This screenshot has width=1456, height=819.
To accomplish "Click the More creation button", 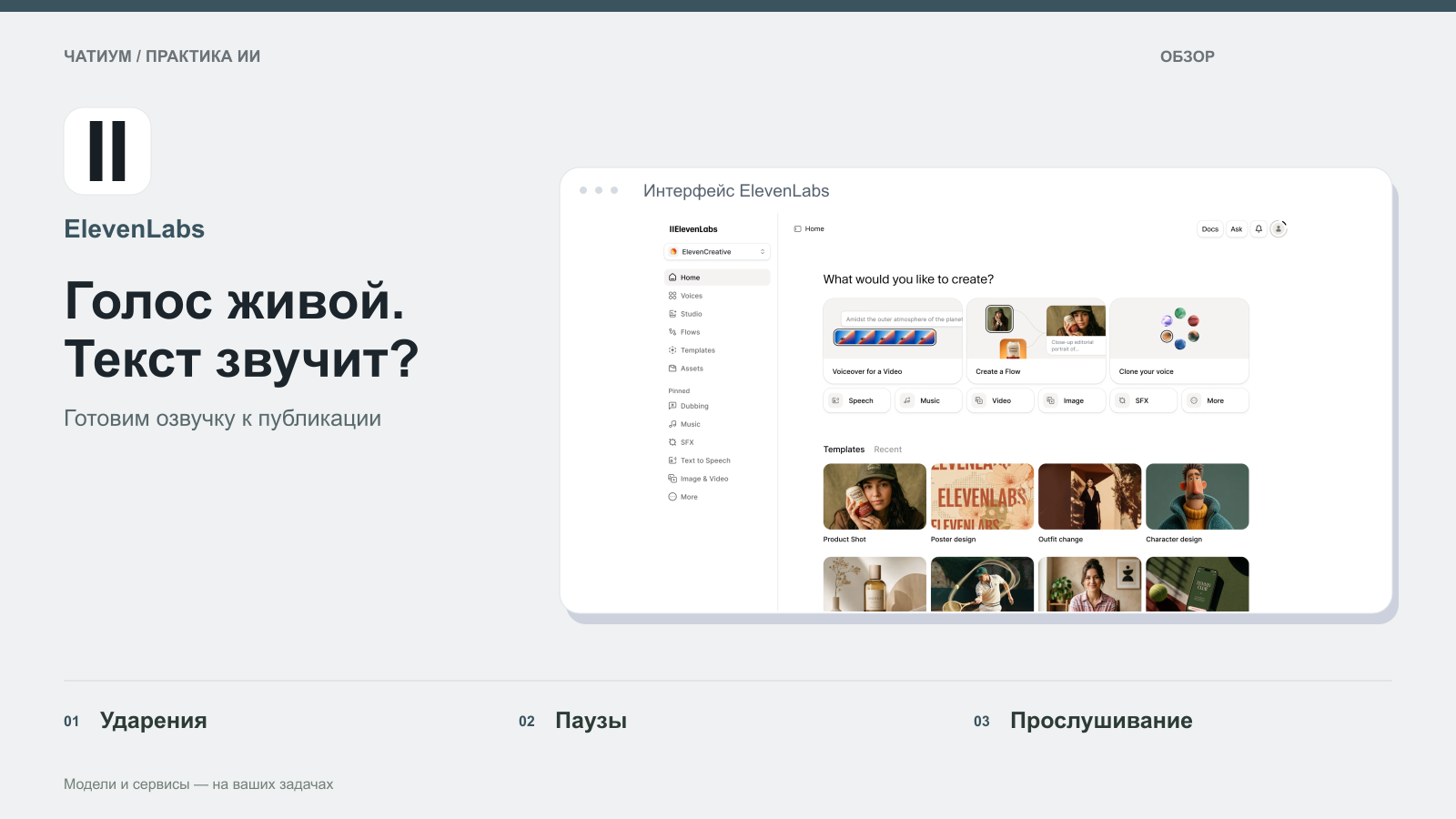I will (x=1215, y=400).
